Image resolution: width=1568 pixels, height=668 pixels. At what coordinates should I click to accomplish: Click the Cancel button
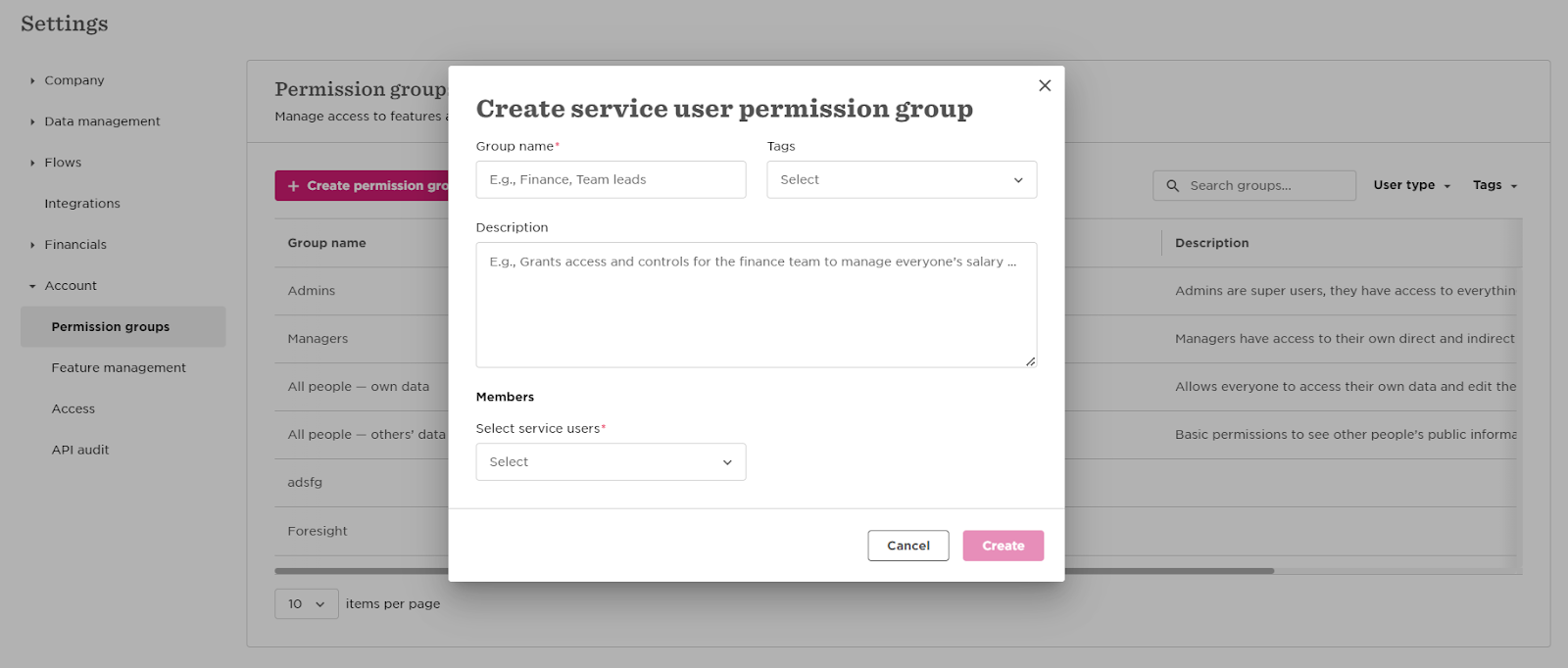908,546
